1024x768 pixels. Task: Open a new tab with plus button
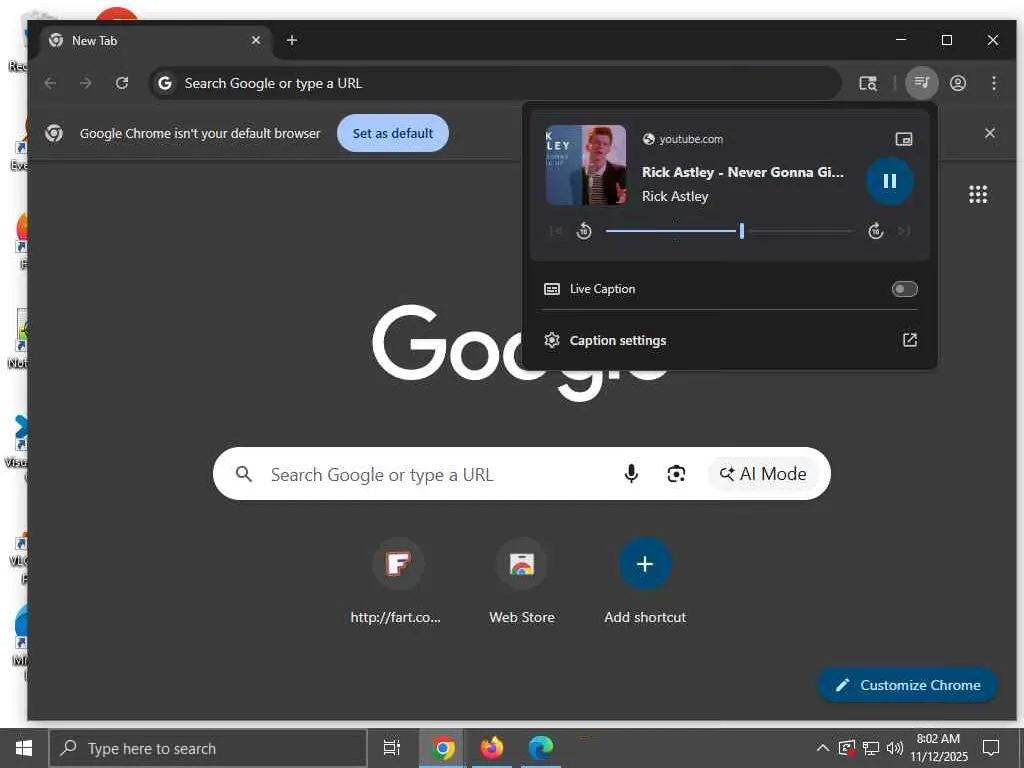click(x=292, y=40)
